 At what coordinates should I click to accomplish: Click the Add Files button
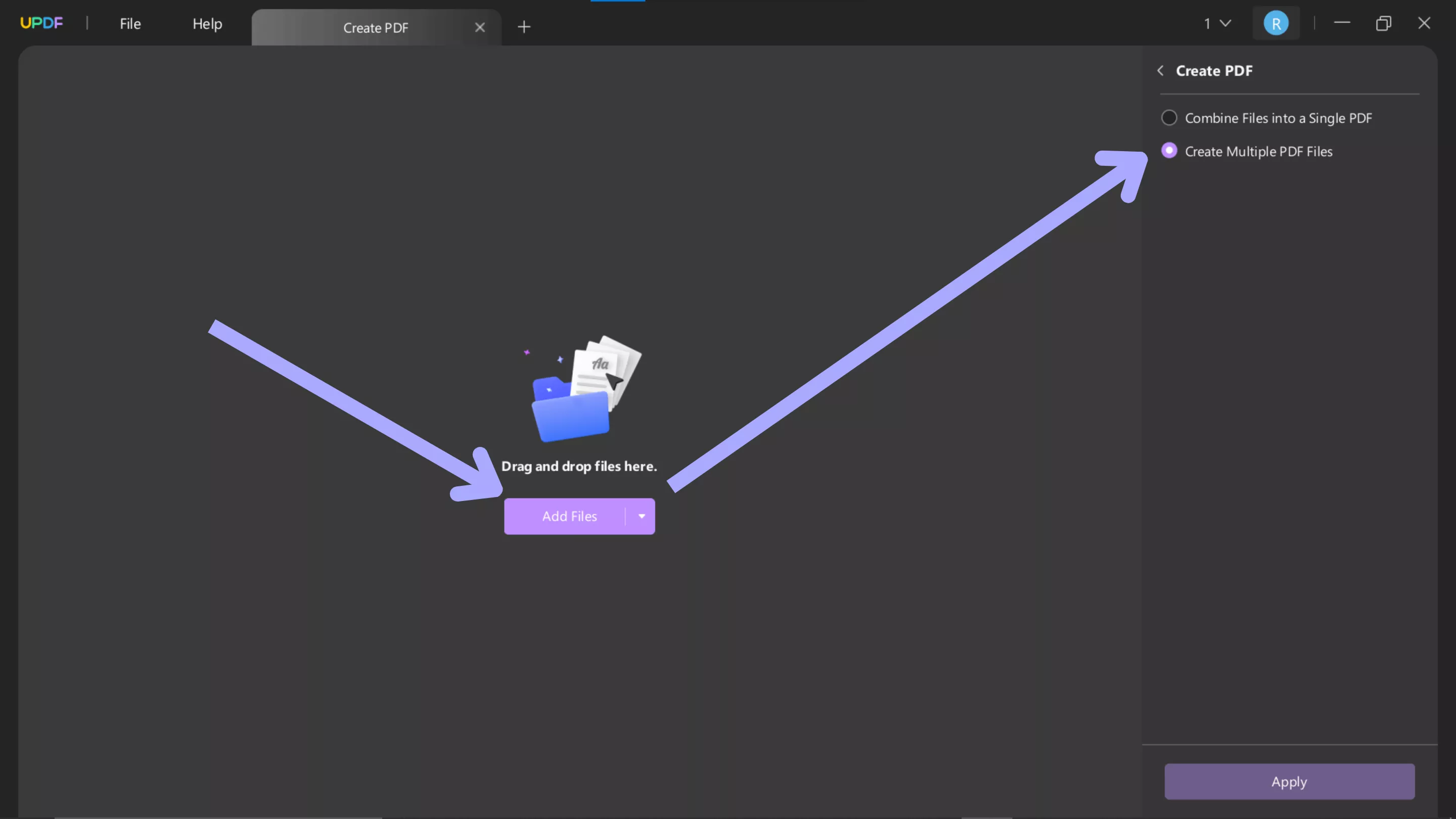click(x=569, y=516)
